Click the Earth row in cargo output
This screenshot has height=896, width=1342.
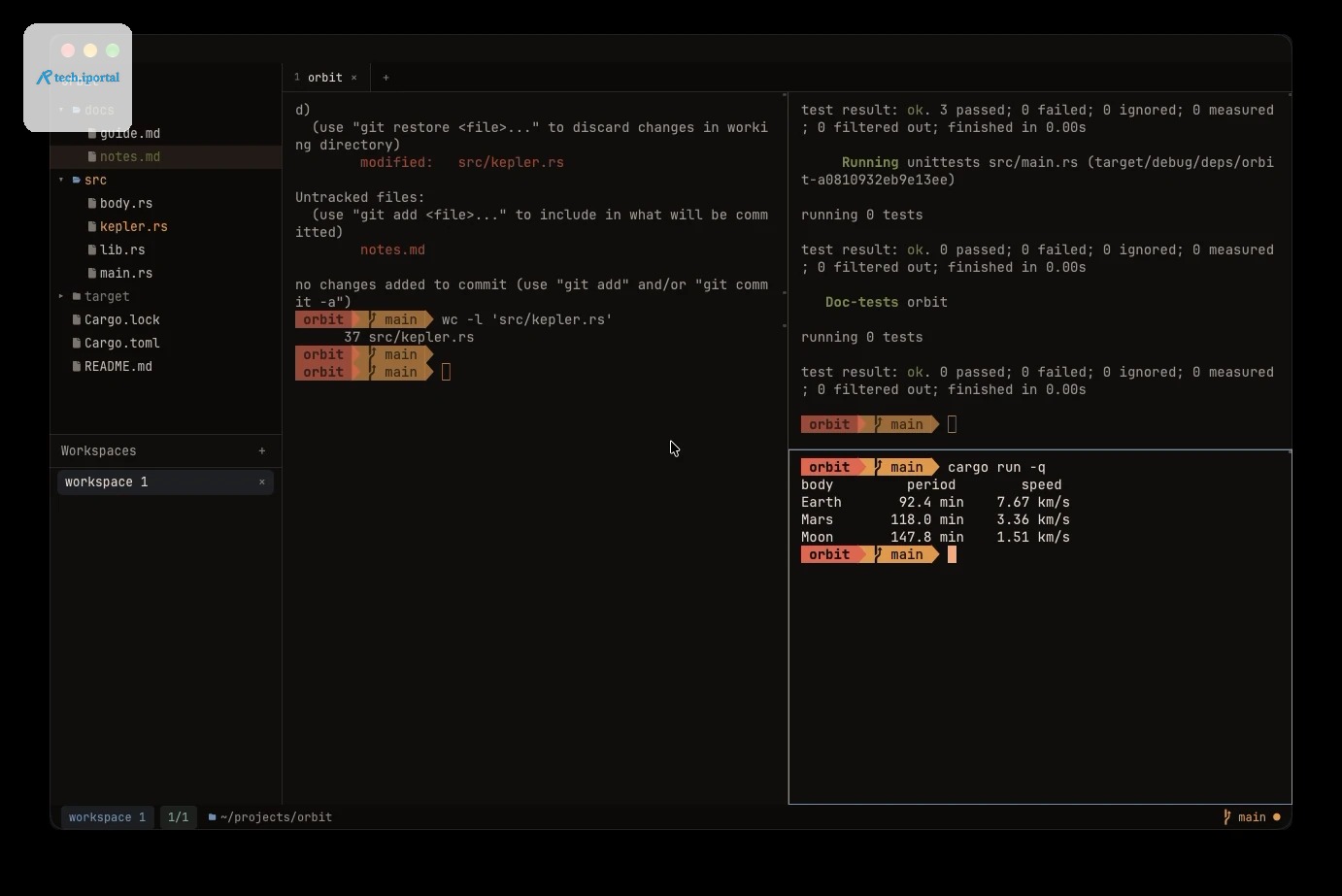pos(935,502)
